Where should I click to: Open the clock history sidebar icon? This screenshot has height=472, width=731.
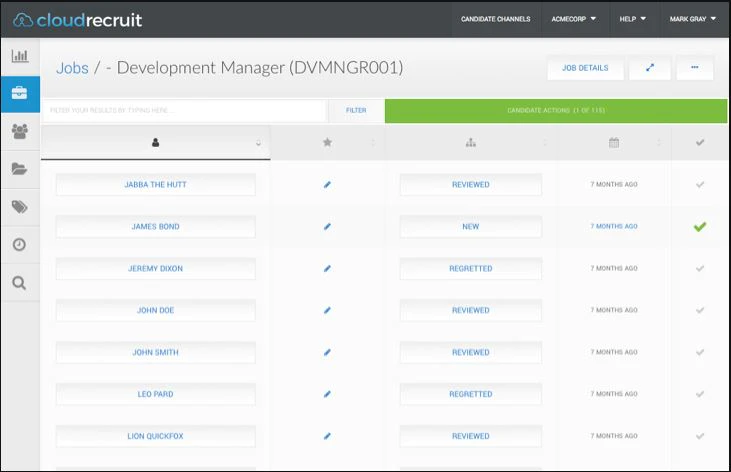click(x=19, y=244)
